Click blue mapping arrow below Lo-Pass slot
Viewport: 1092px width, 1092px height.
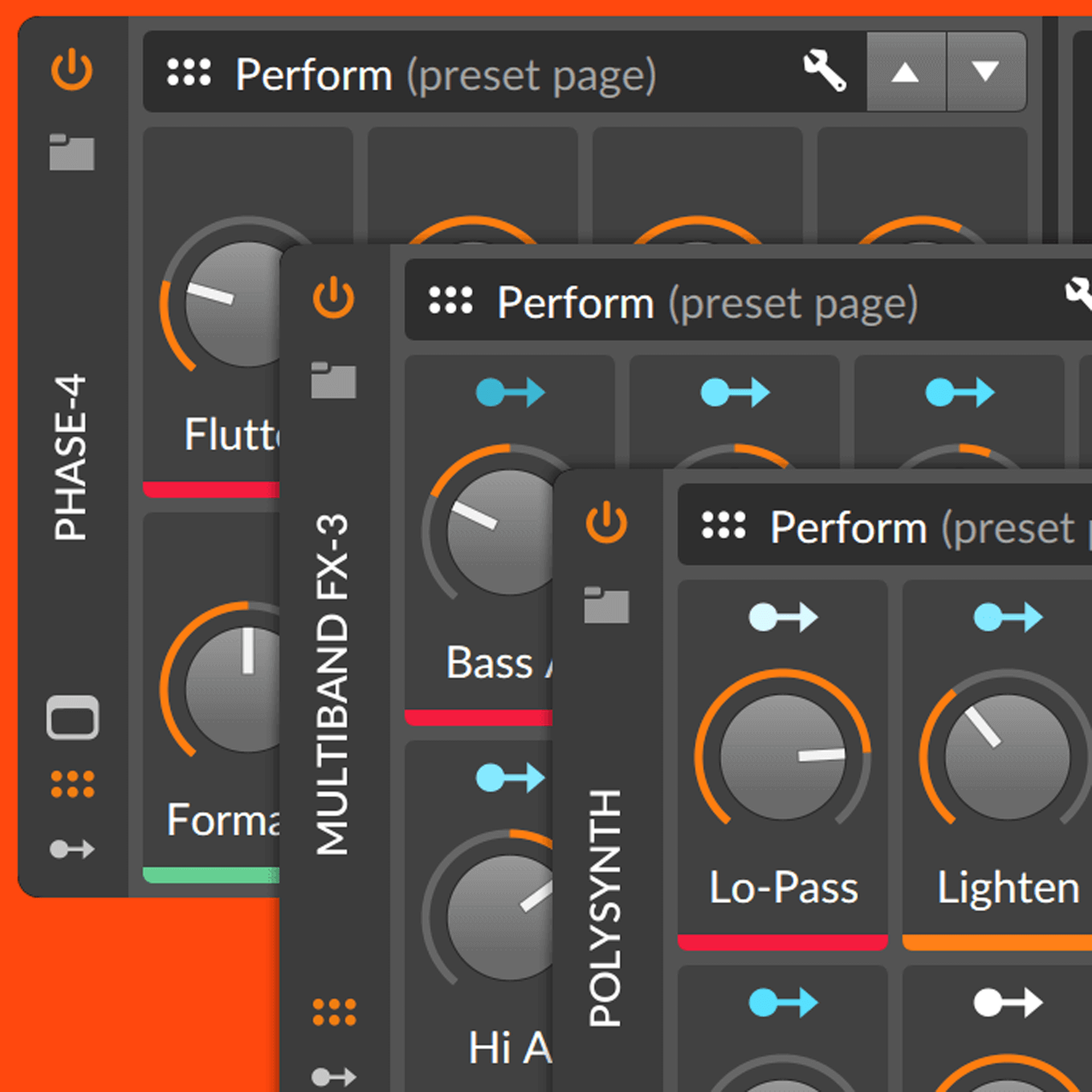tap(784, 1003)
